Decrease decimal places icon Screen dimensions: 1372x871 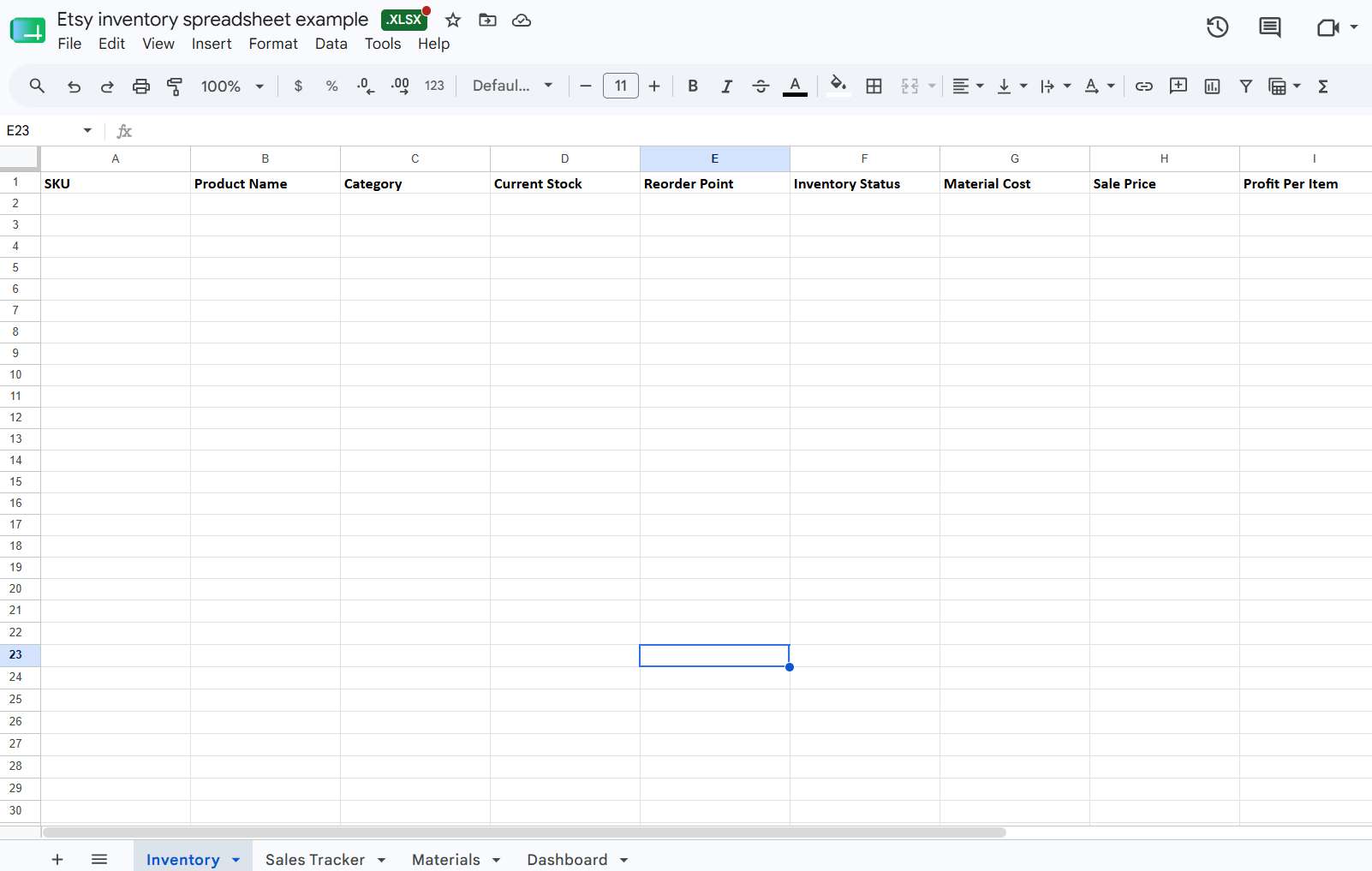tap(366, 86)
